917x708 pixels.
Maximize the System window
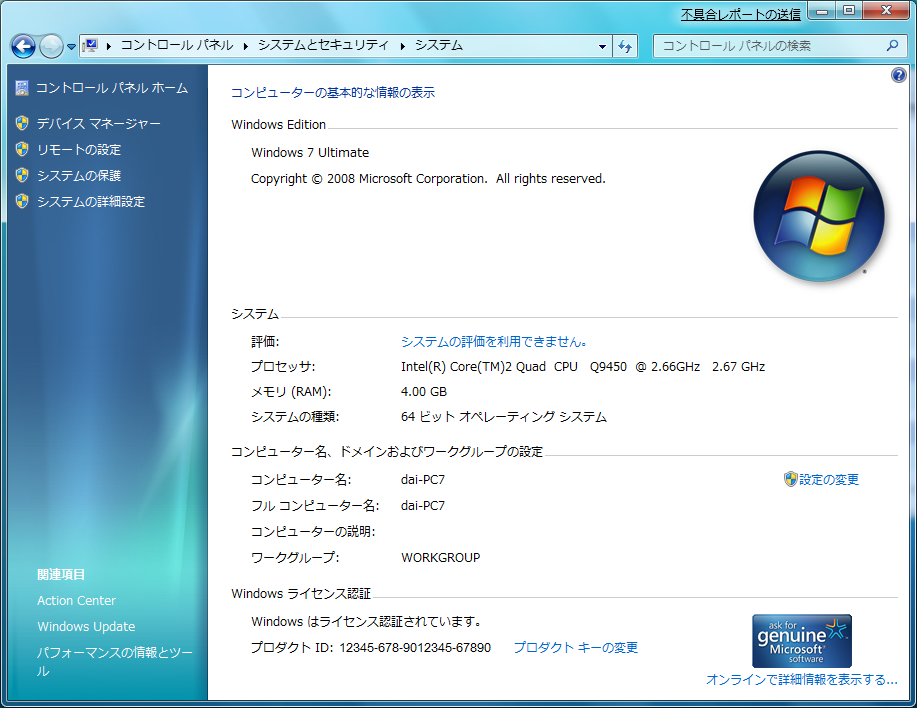(x=849, y=11)
